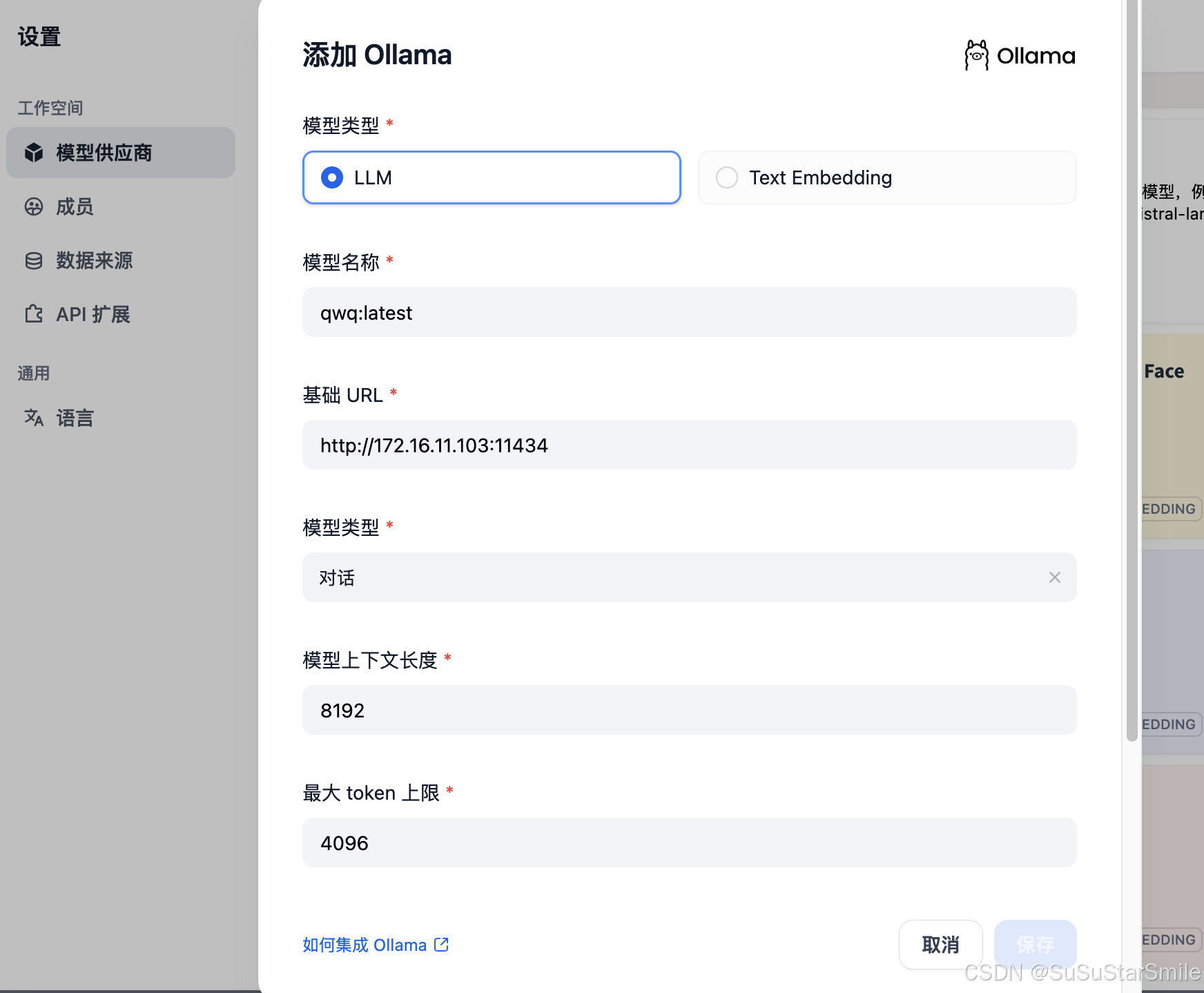This screenshot has height=993, width=1204.
Task: Select the Text Embedding radio button
Action: (x=727, y=177)
